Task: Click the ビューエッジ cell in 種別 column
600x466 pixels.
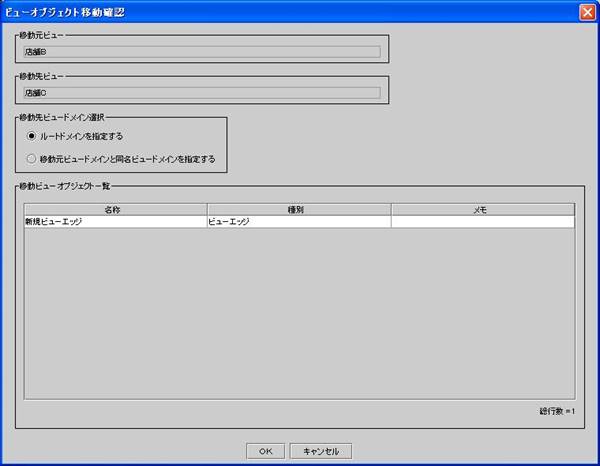Action: click(298, 222)
